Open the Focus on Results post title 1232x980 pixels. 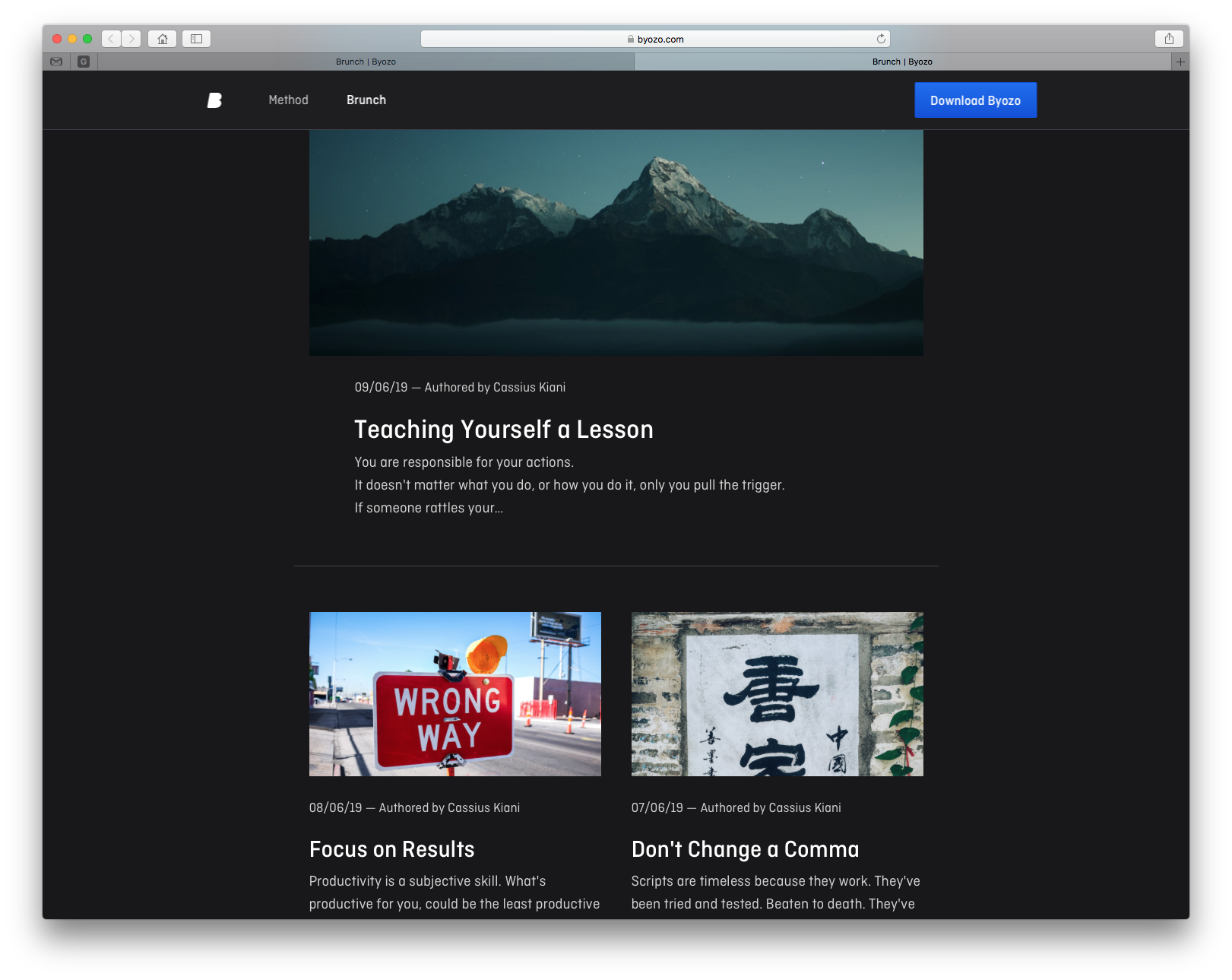coord(391,849)
